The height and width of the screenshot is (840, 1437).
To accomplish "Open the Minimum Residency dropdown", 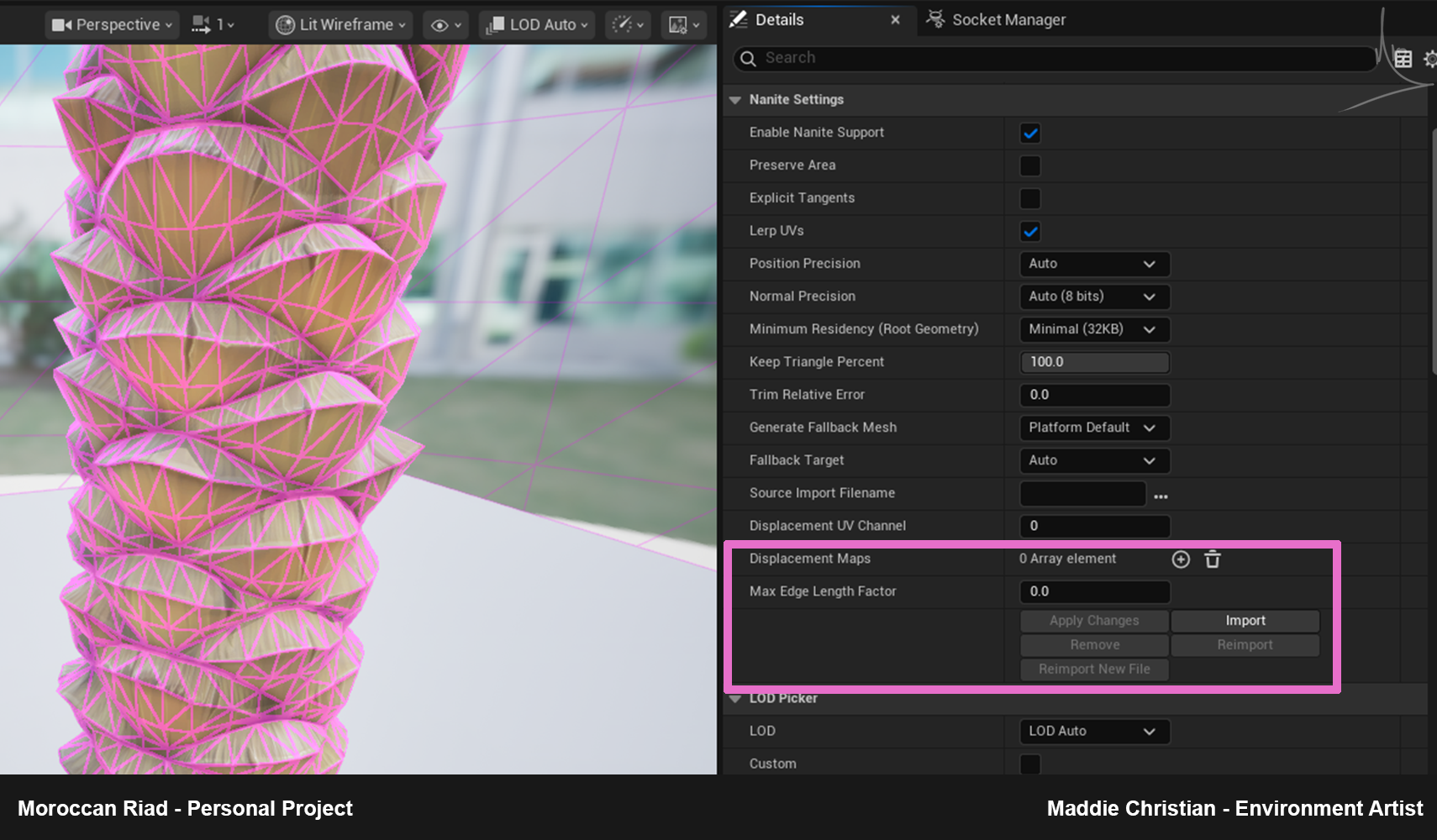I will click(1094, 329).
